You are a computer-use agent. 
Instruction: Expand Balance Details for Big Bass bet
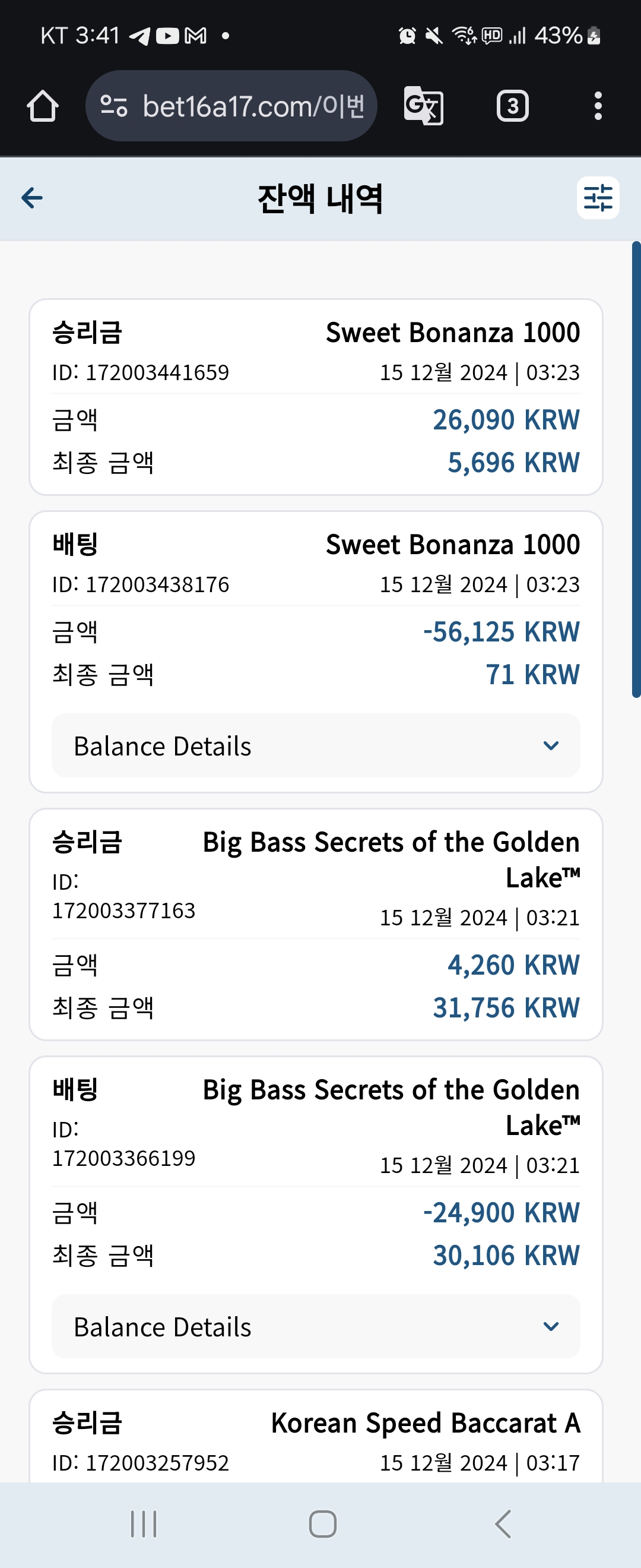tap(316, 1326)
